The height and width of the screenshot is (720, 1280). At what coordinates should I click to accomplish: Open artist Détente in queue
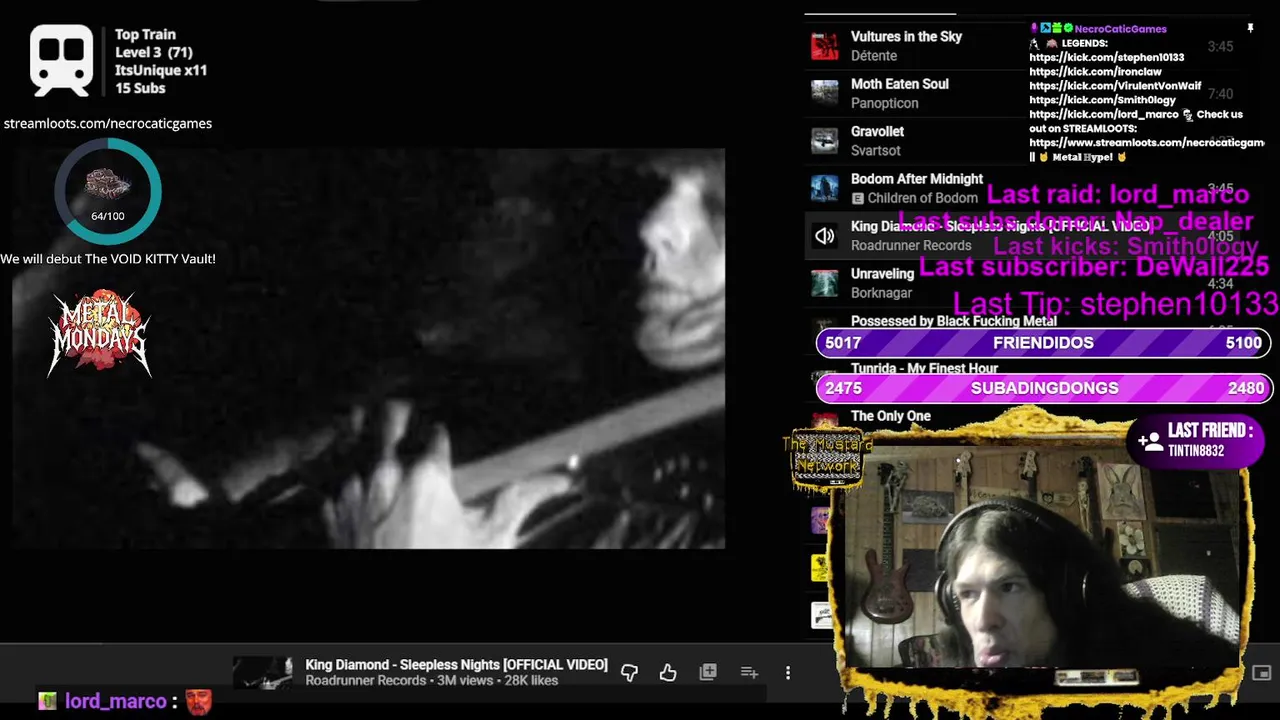(x=874, y=56)
